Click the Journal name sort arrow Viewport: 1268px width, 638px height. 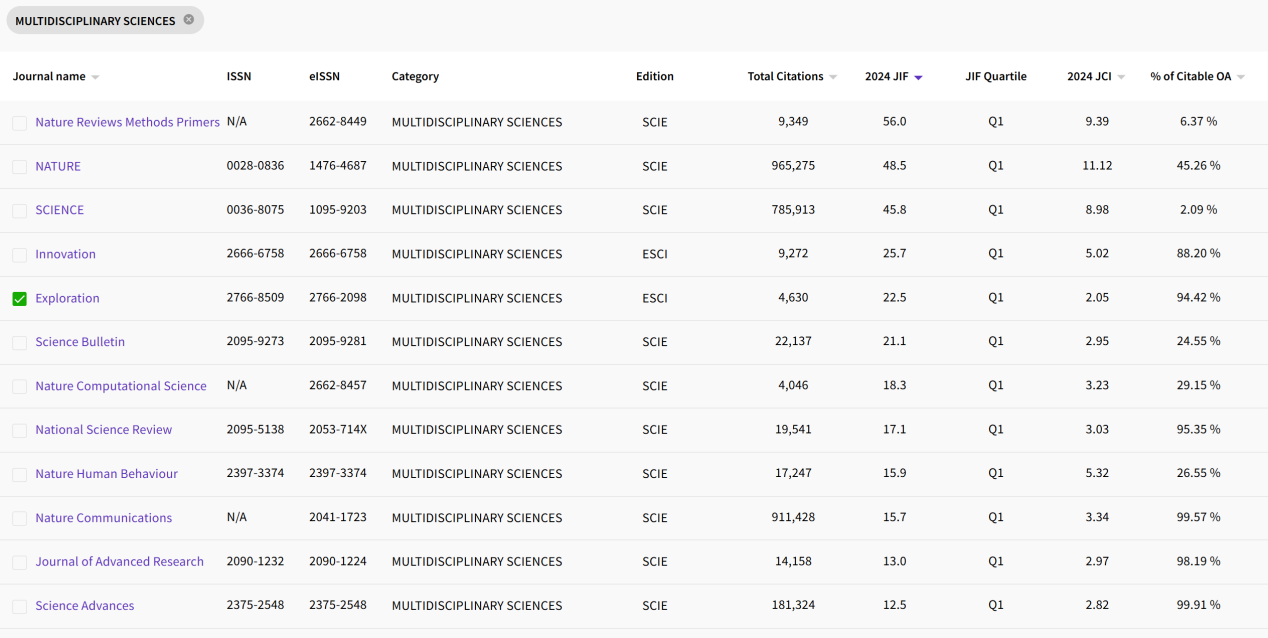click(95, 77)
